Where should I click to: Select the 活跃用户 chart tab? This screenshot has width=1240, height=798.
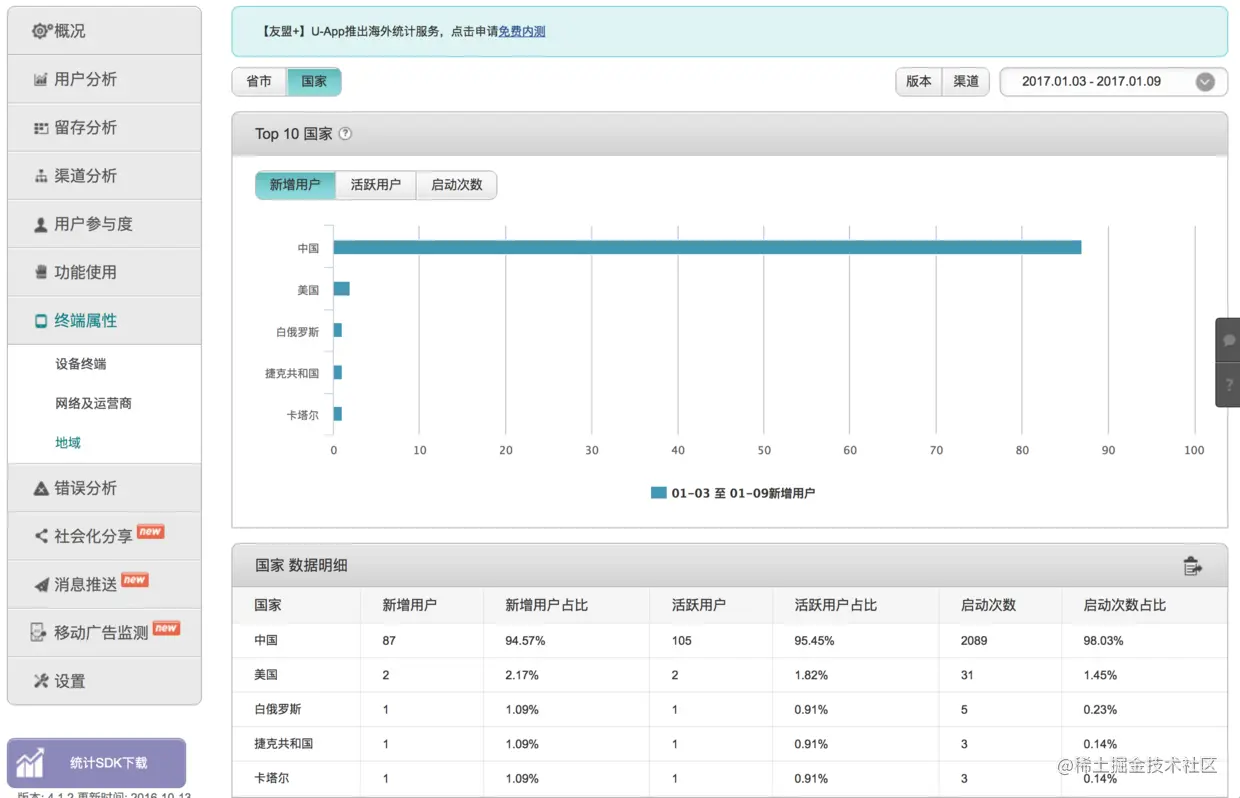click(376, 185)
